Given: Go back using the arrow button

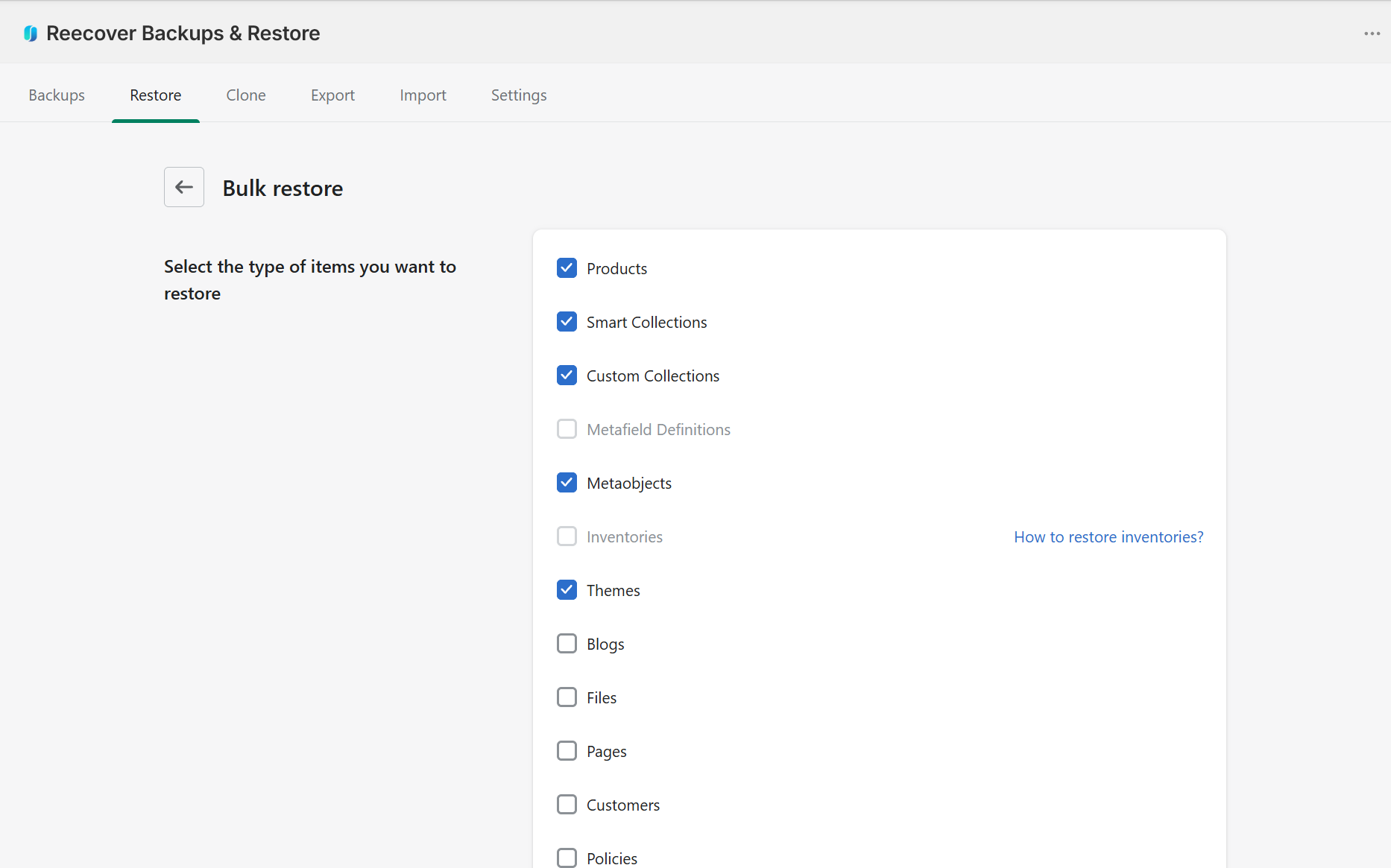Looking at the screenshot, I should [184, 187].
